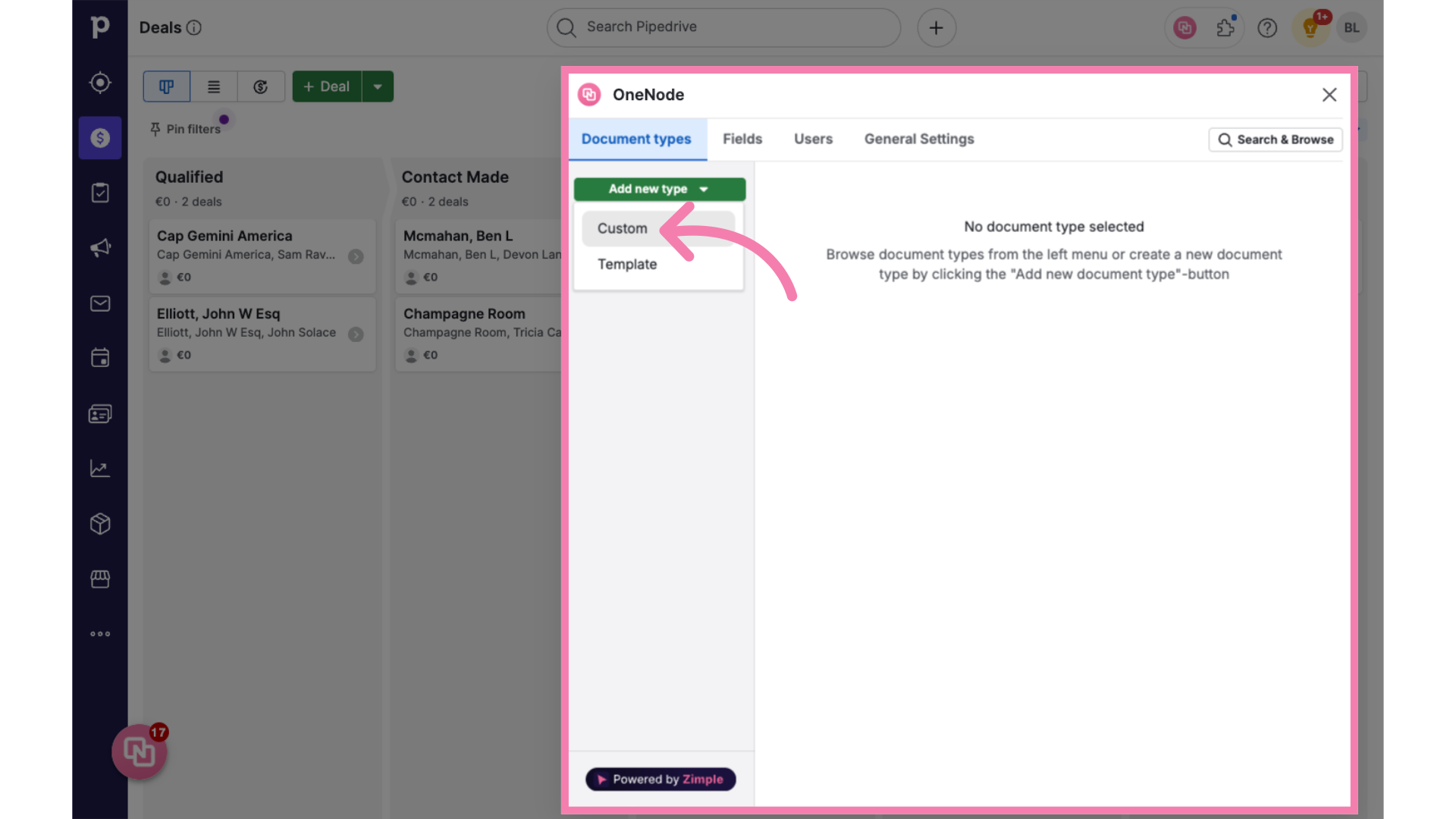Click the help question mark icon

[x=1267, y=27]
